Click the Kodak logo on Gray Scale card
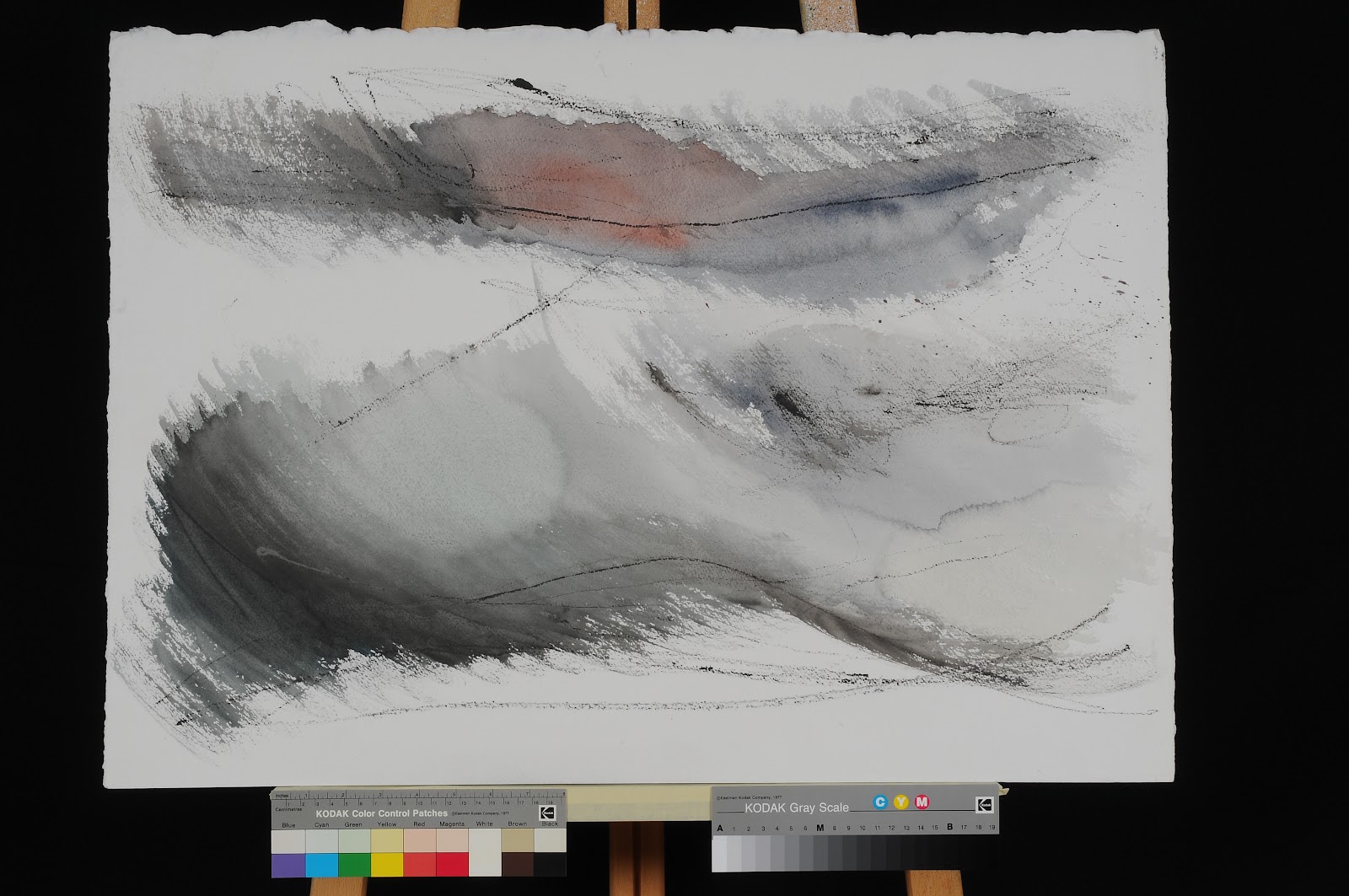 [985, 805]
